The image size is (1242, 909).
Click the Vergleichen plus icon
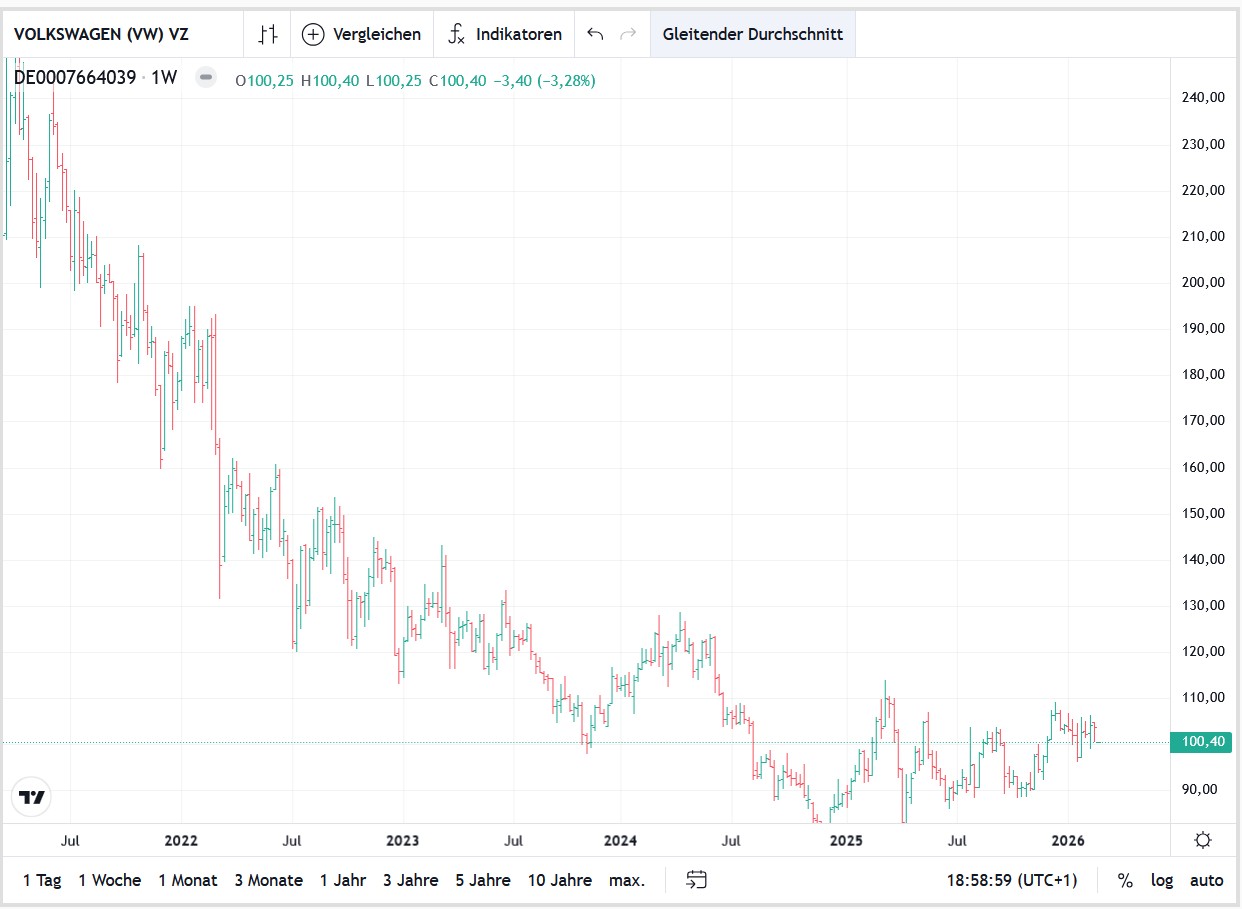point(313,34)
